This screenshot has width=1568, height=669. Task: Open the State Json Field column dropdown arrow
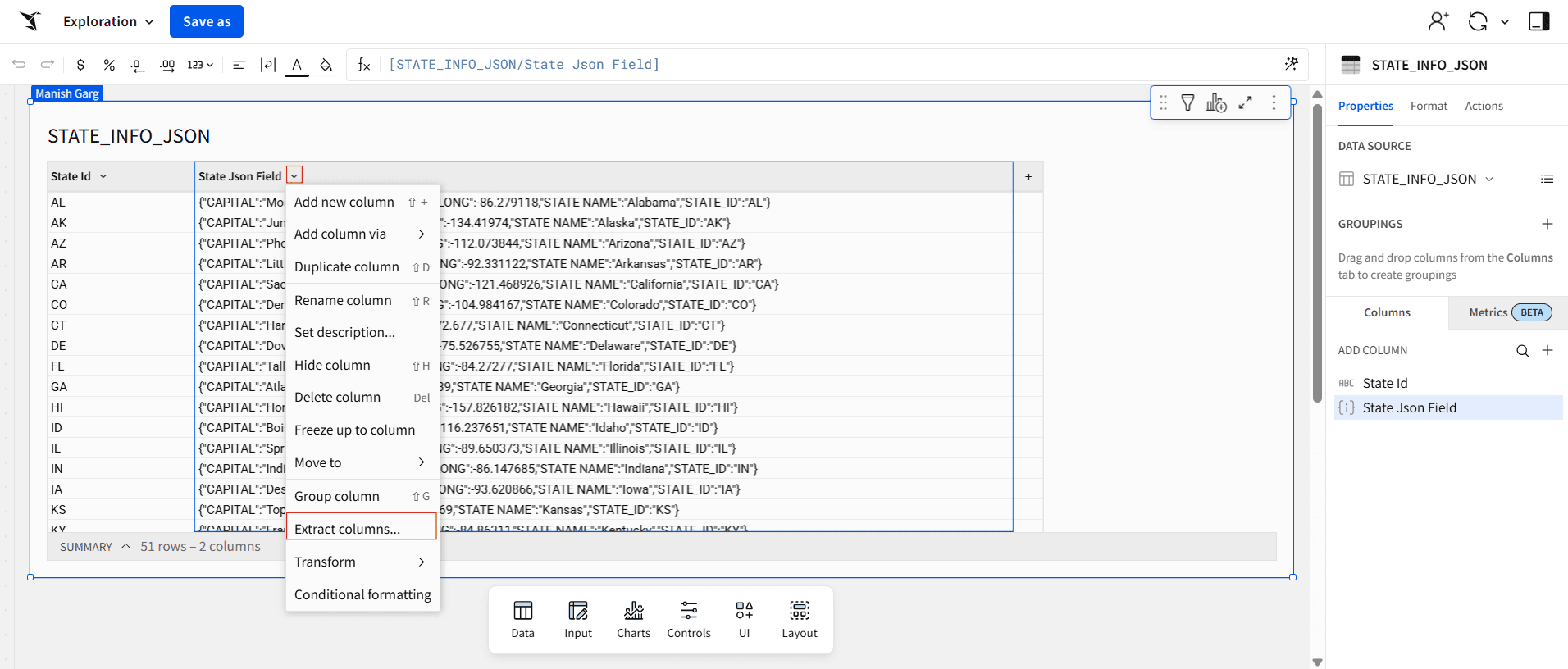pyautogui.click(x=294, y=175)
